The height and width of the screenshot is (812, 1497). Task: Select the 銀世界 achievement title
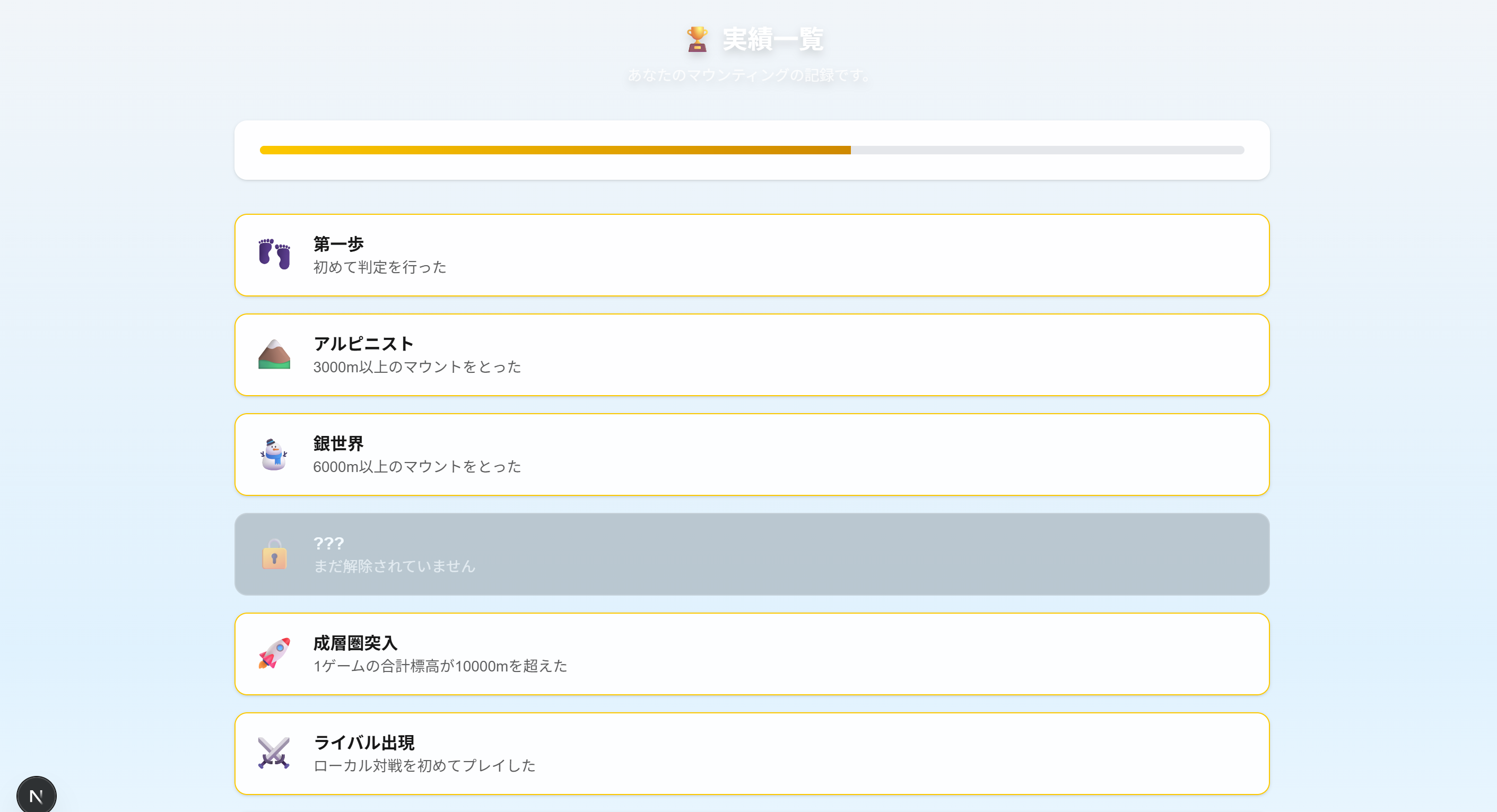coord(338,444)
